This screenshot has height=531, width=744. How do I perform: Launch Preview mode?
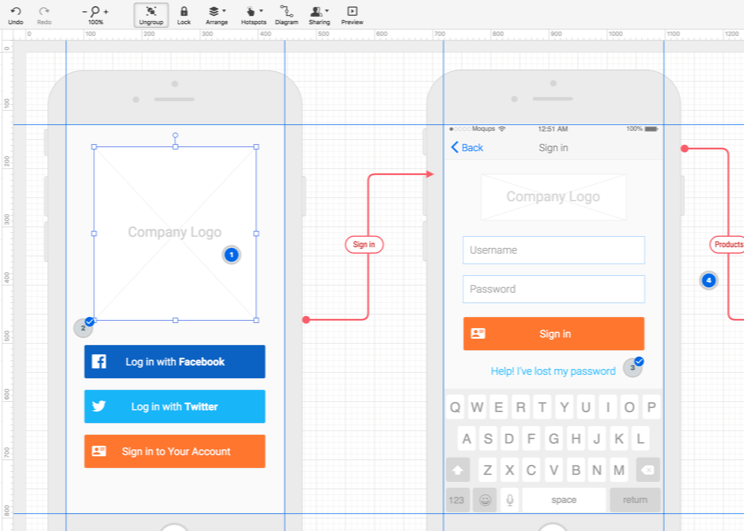[x=352, y=14]
